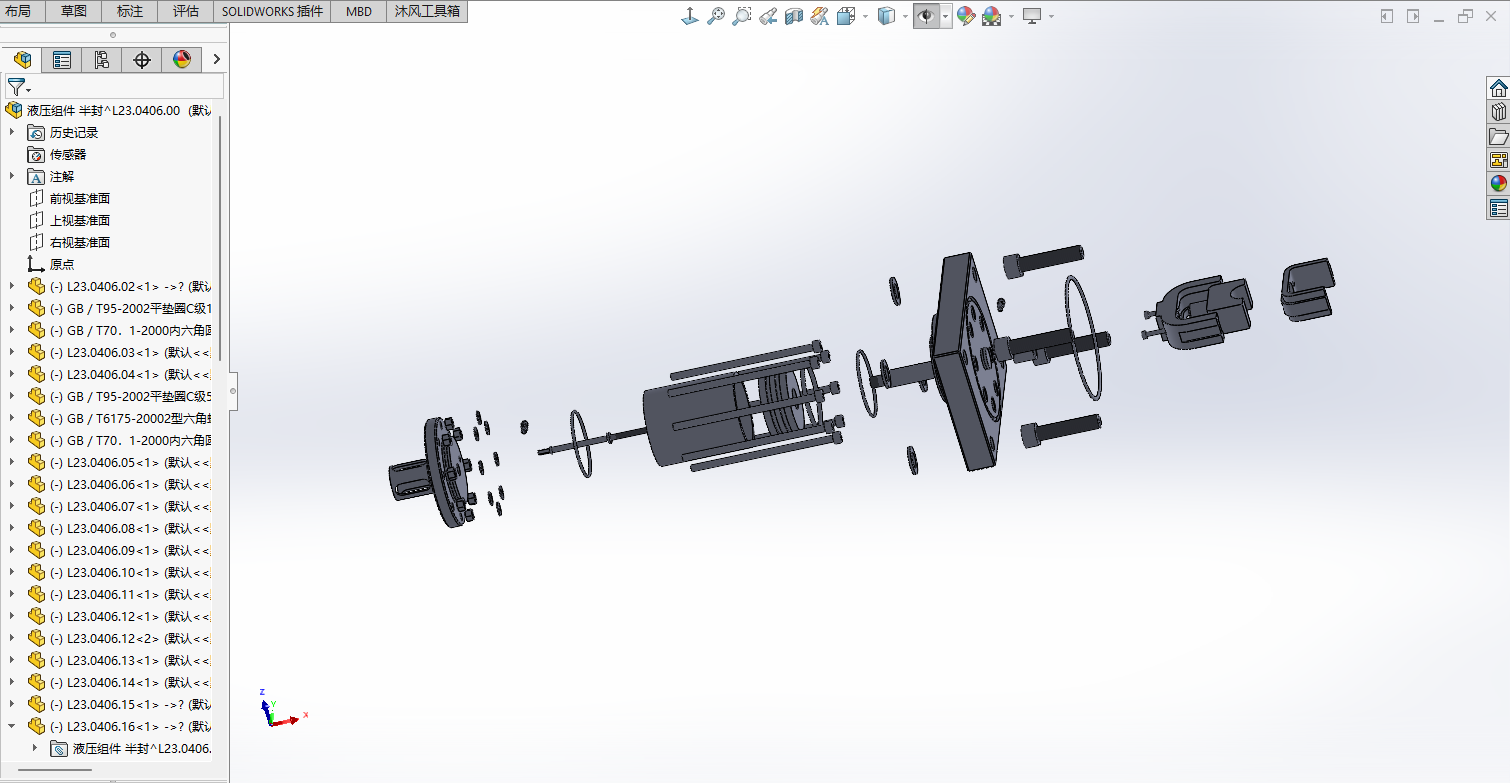The image size is (1510, 783).
Task: Click the XYZ orientation triad in viewport
Action: point(282,708)
